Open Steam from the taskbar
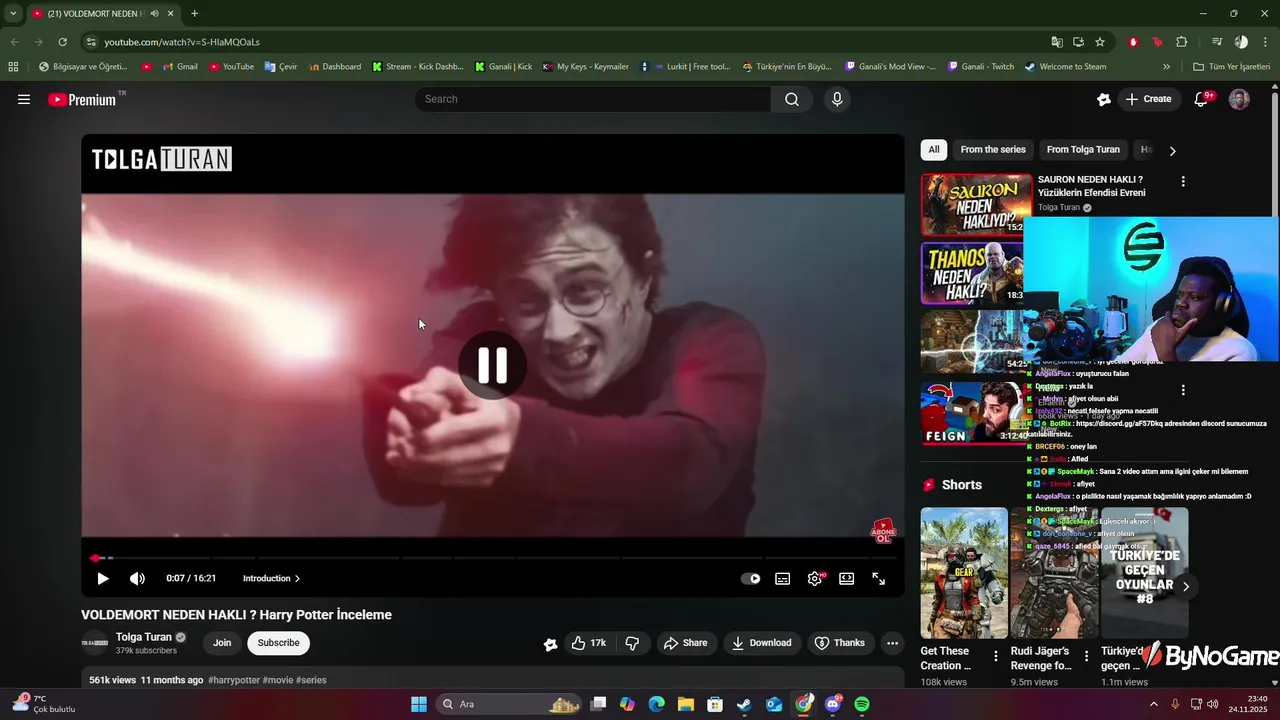The width and height of the screenshot is (1280, 720). pyautogui.click(x=744, y=704)
